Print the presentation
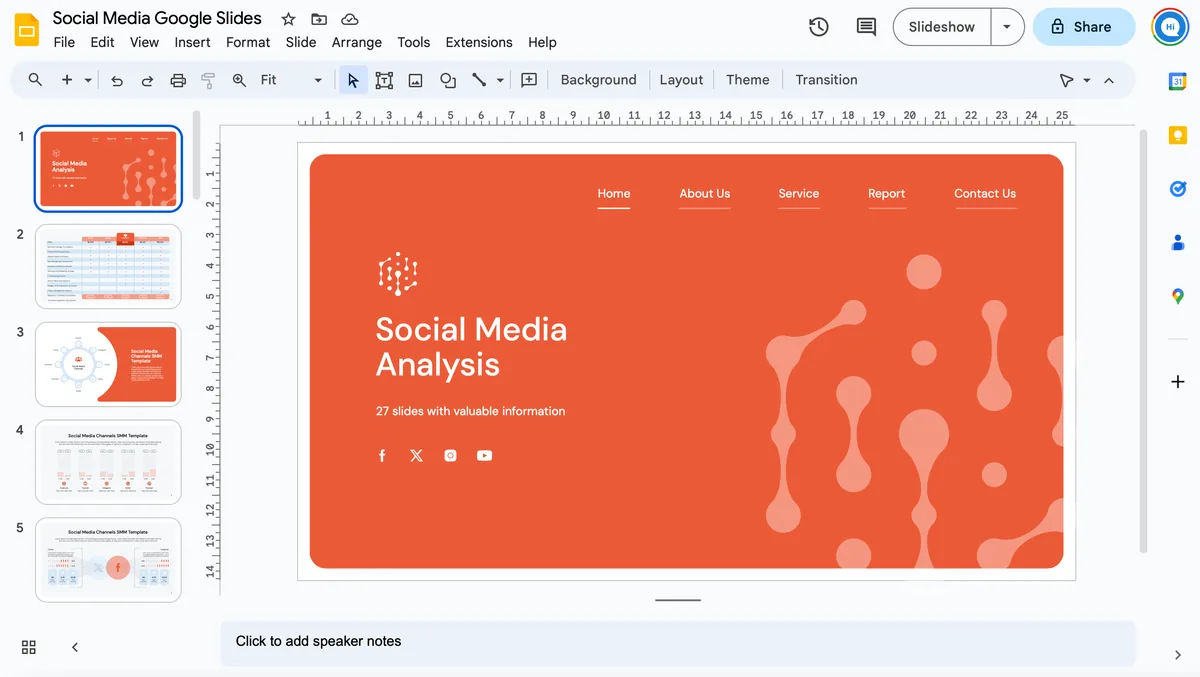 coord(178,80)
